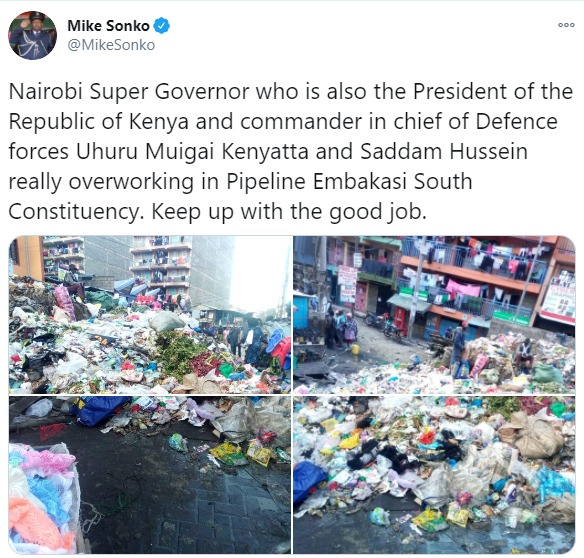Click the blue plastic bag in bottom-right photo

(310, 481)
